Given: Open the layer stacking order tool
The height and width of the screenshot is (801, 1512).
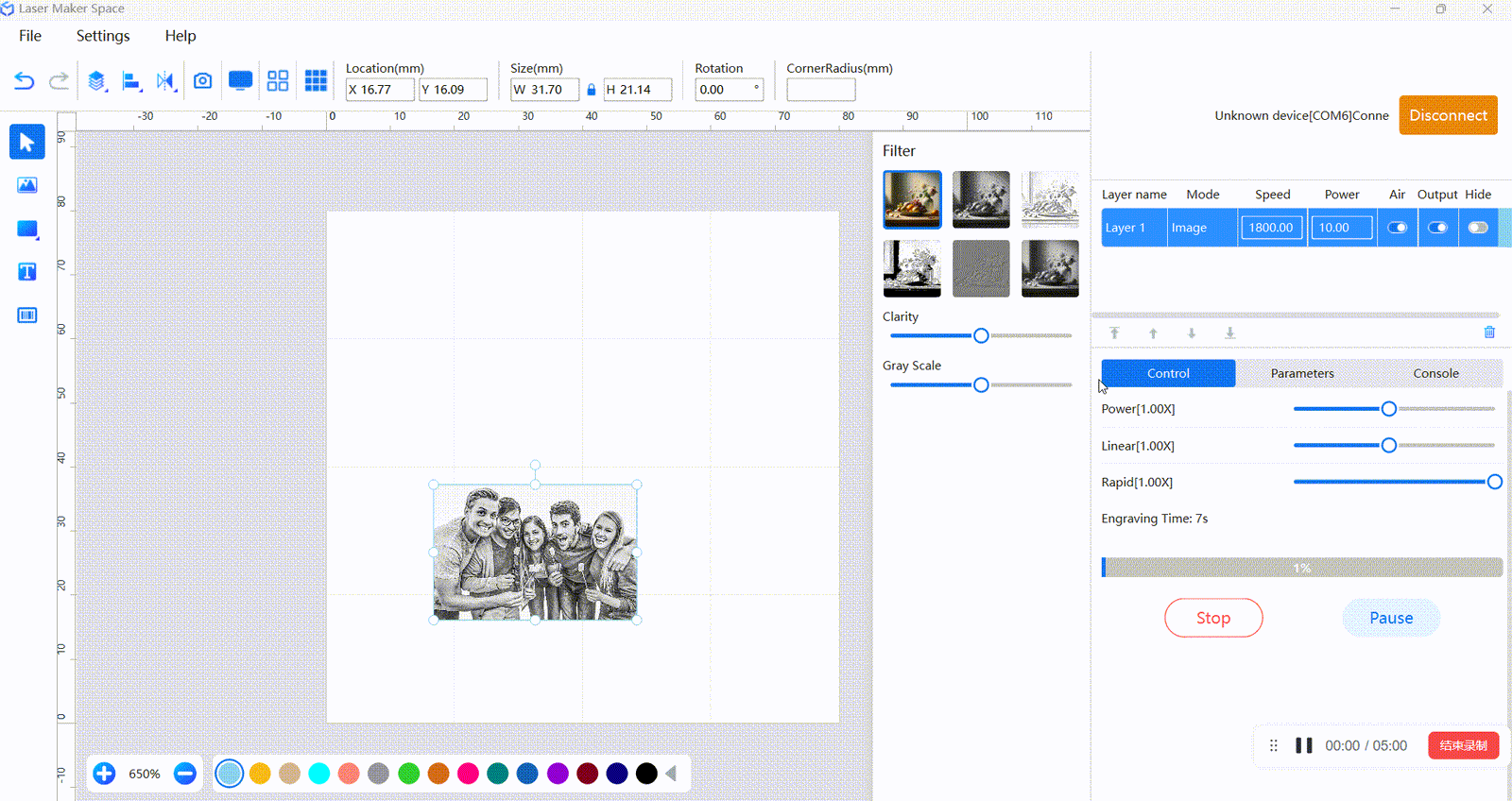Looking at the screenshot, I should click(96, 81).
